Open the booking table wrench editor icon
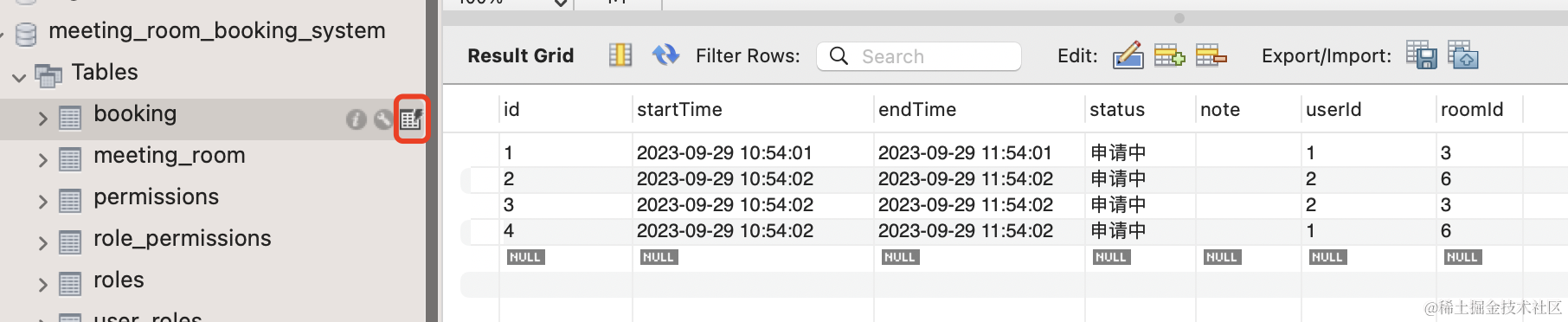 (x=383, y=119)
